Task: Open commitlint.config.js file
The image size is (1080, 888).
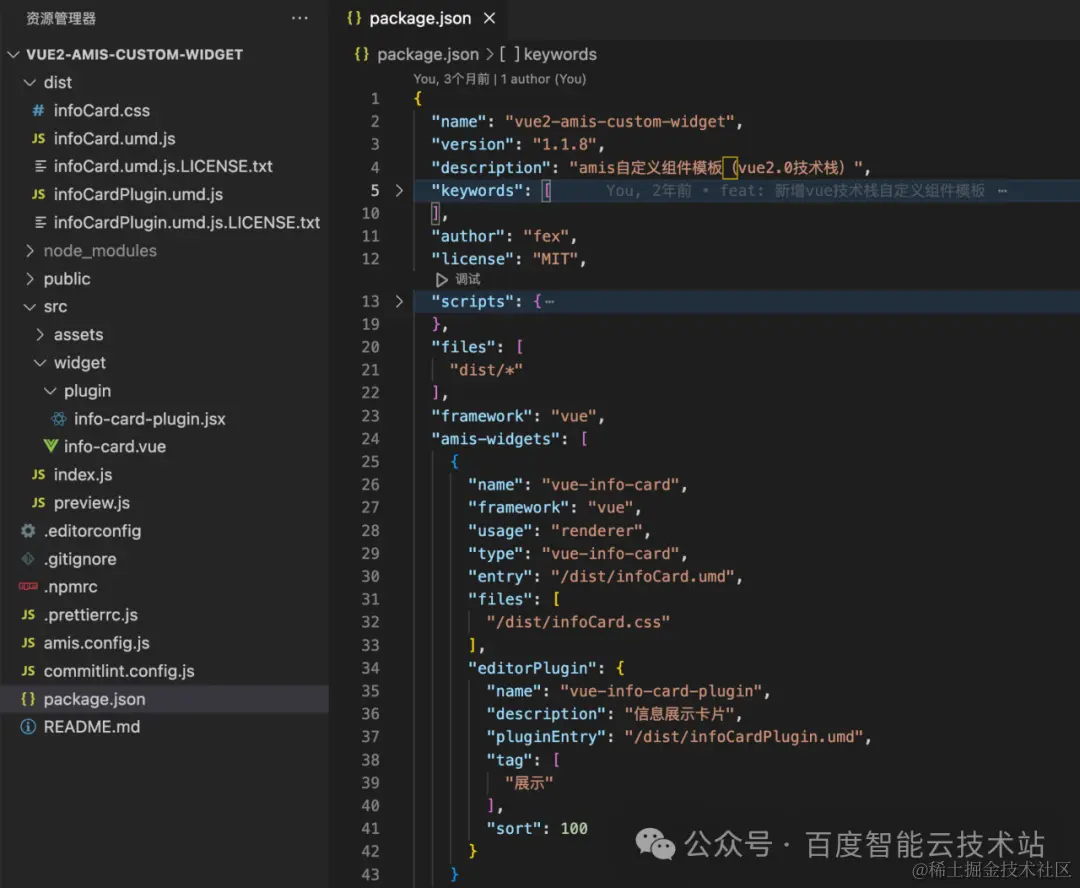Action: click(x=119, y=671)
